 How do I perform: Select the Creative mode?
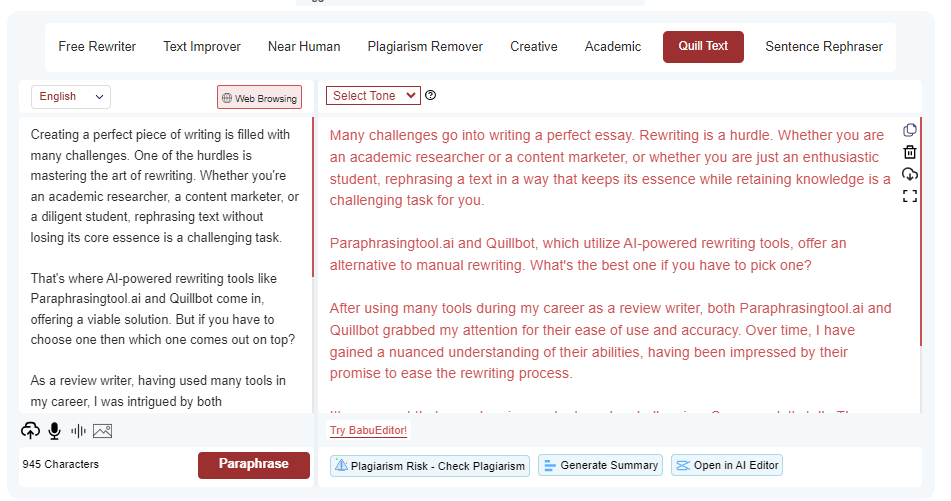(534, 47)
